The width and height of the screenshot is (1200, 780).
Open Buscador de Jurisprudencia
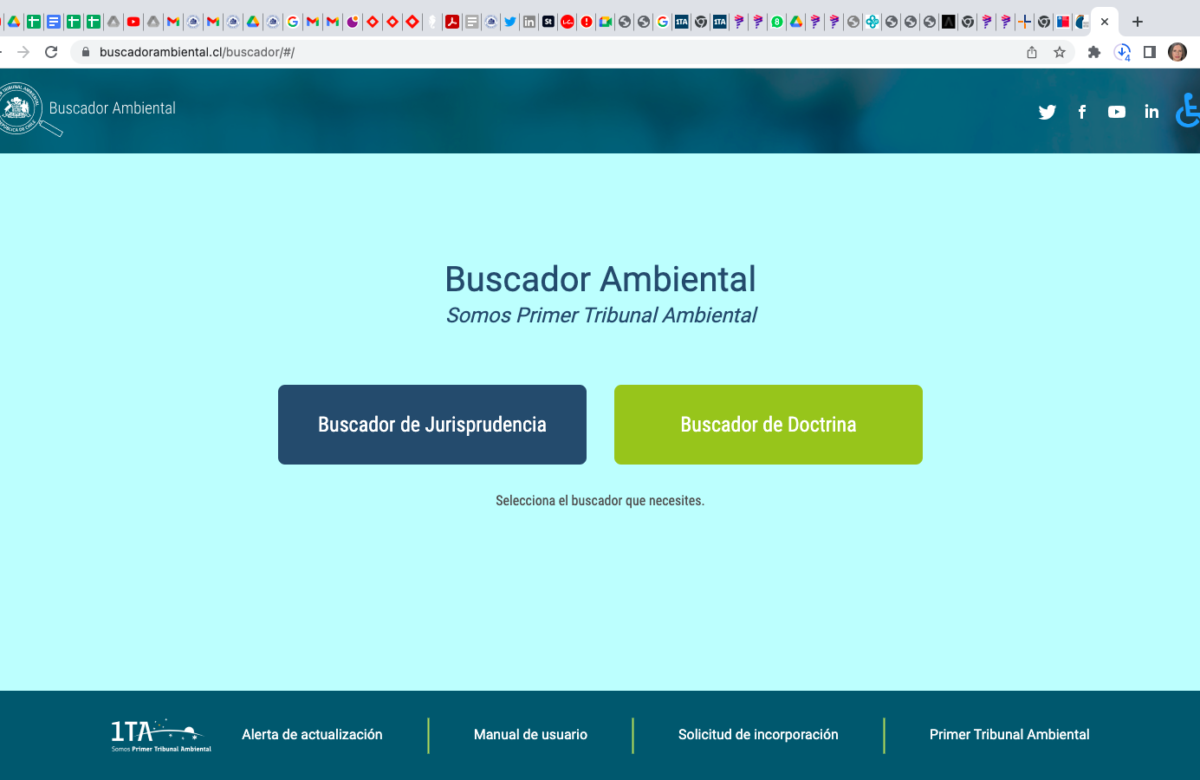432,424
